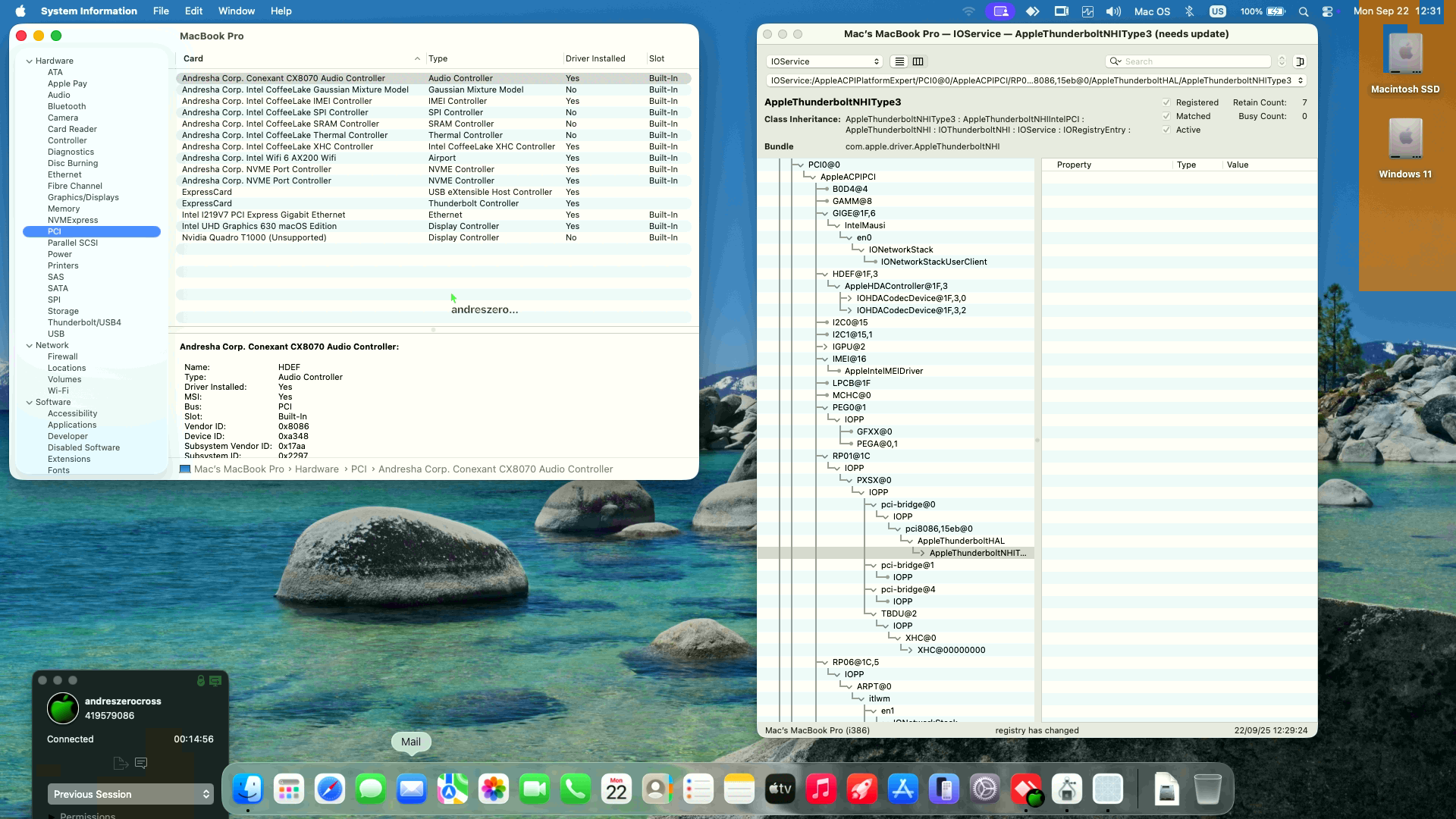
Task: Expand the Permissions disclosure triangle
Action: [x=52, y=816]
